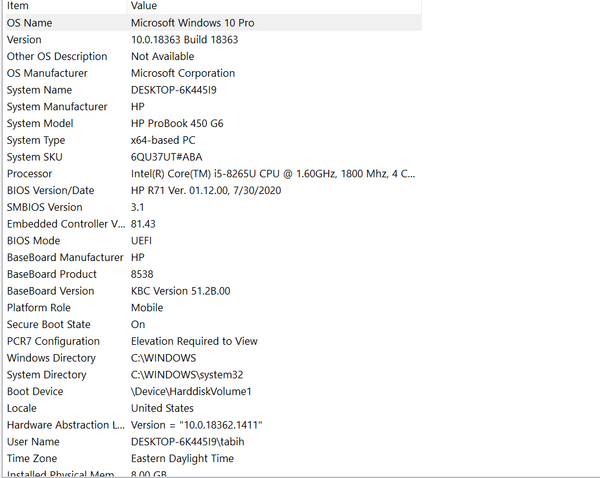The width and height of the screenshot is (600, 478).
Task: Click the HP R71 Ver. 01.12.00 value
Action: [206, 190]
